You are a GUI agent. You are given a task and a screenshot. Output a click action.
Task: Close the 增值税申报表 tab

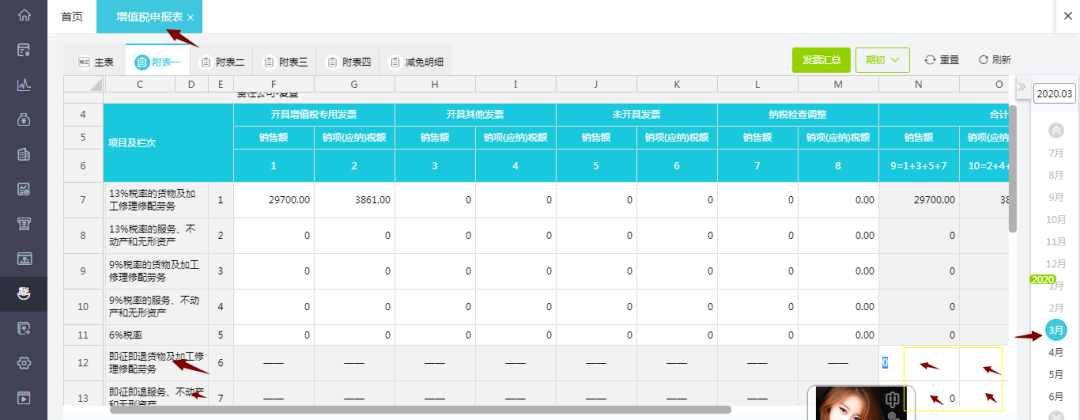coord(191,18)
